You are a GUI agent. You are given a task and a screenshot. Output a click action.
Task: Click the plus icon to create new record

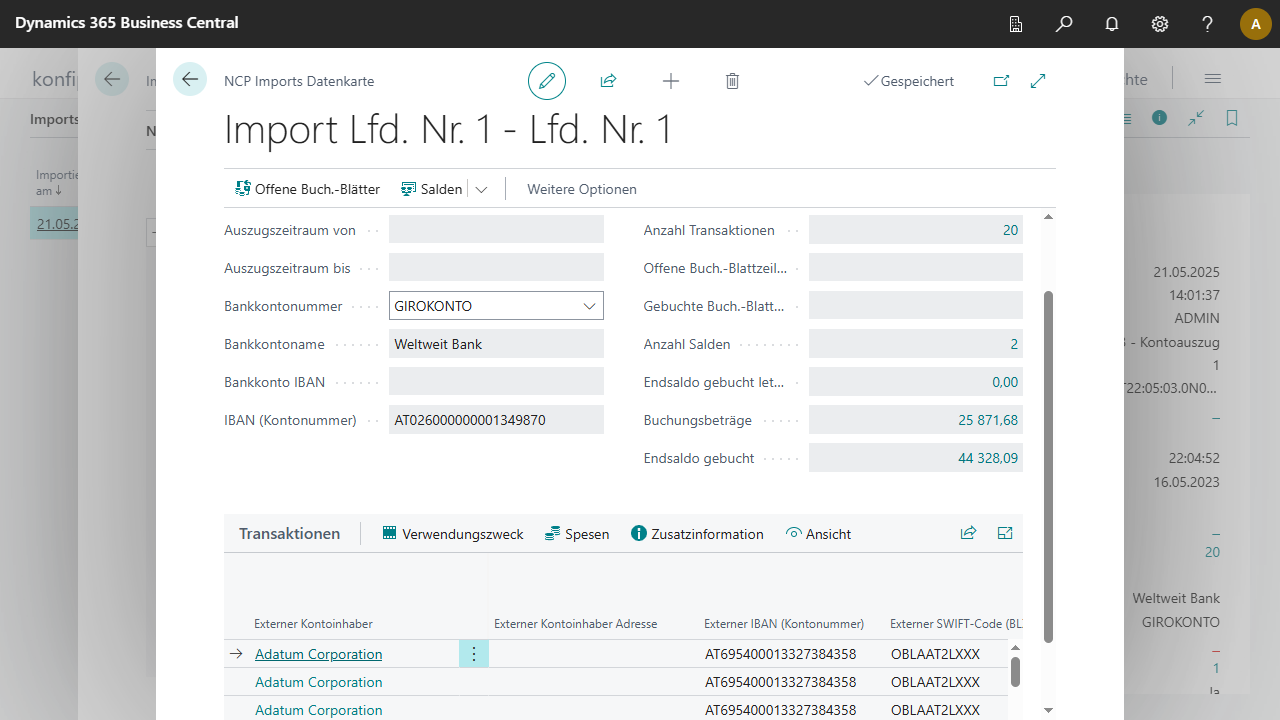click(671, 81)
